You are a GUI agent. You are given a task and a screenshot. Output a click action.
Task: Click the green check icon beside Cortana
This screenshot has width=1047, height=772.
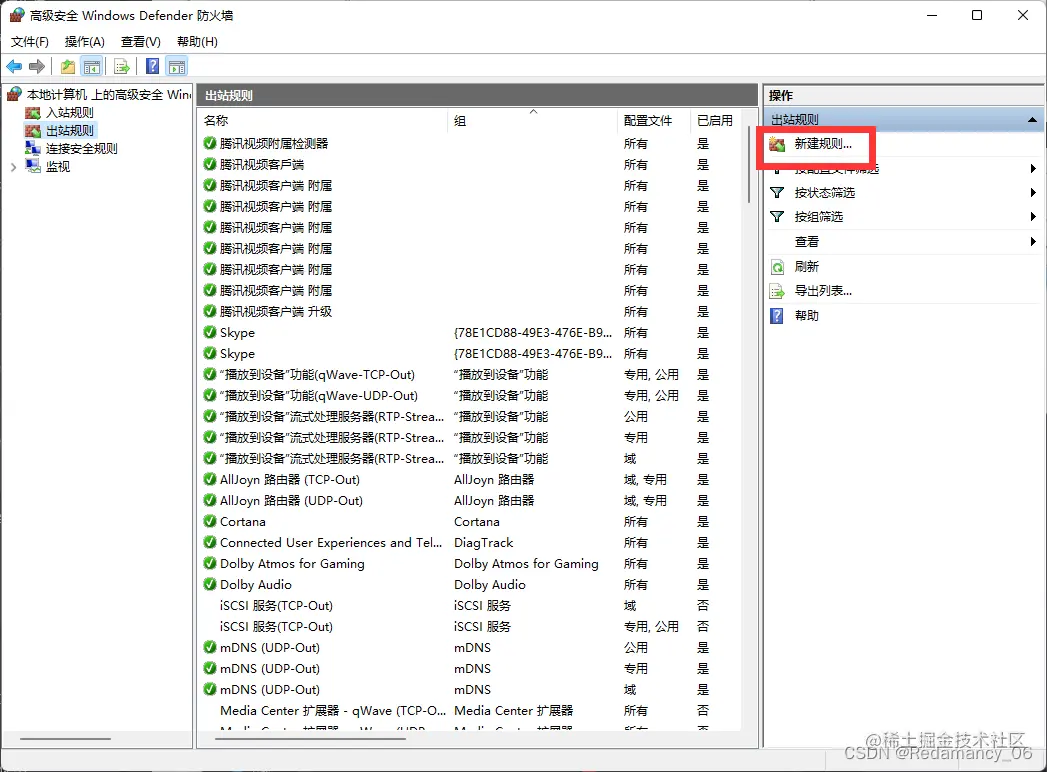[x=210, y=522]
